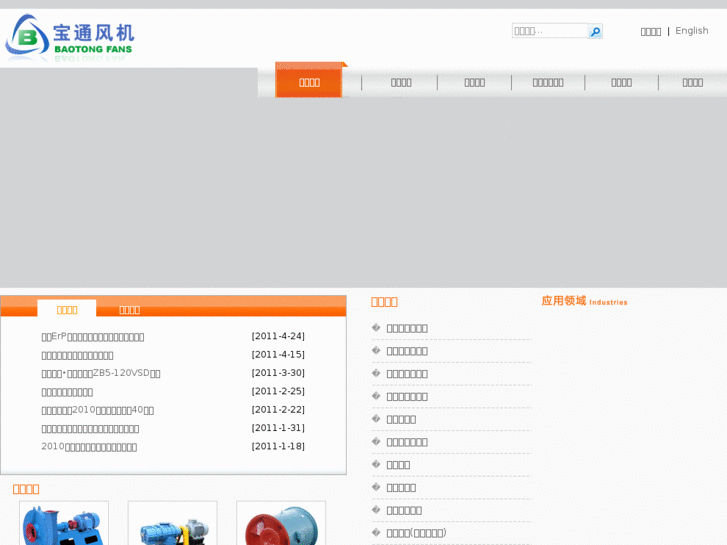Open the news article mentioning ZBS-120VSD
727x545 pixels.
(101, 373)
